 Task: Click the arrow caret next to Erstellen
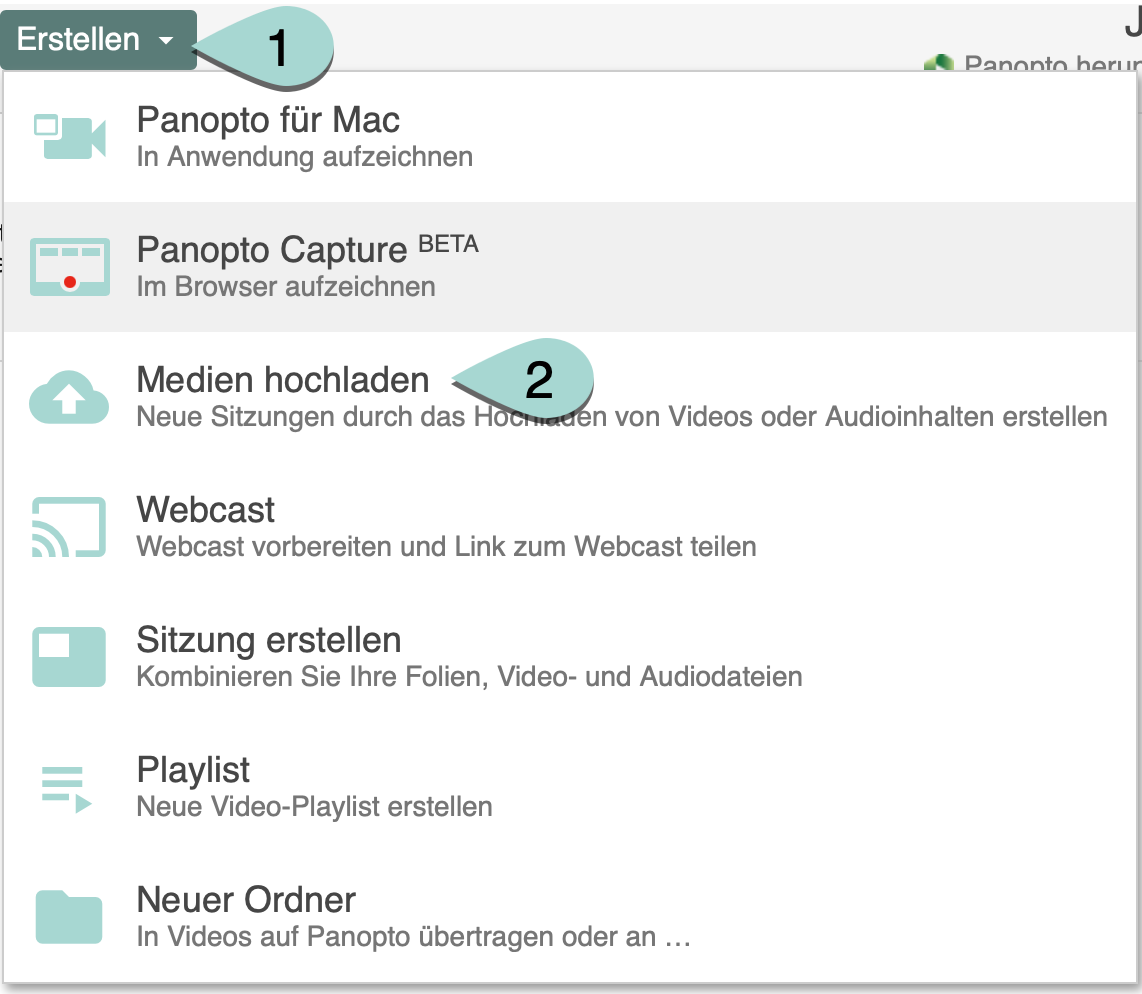click(166, 41)
